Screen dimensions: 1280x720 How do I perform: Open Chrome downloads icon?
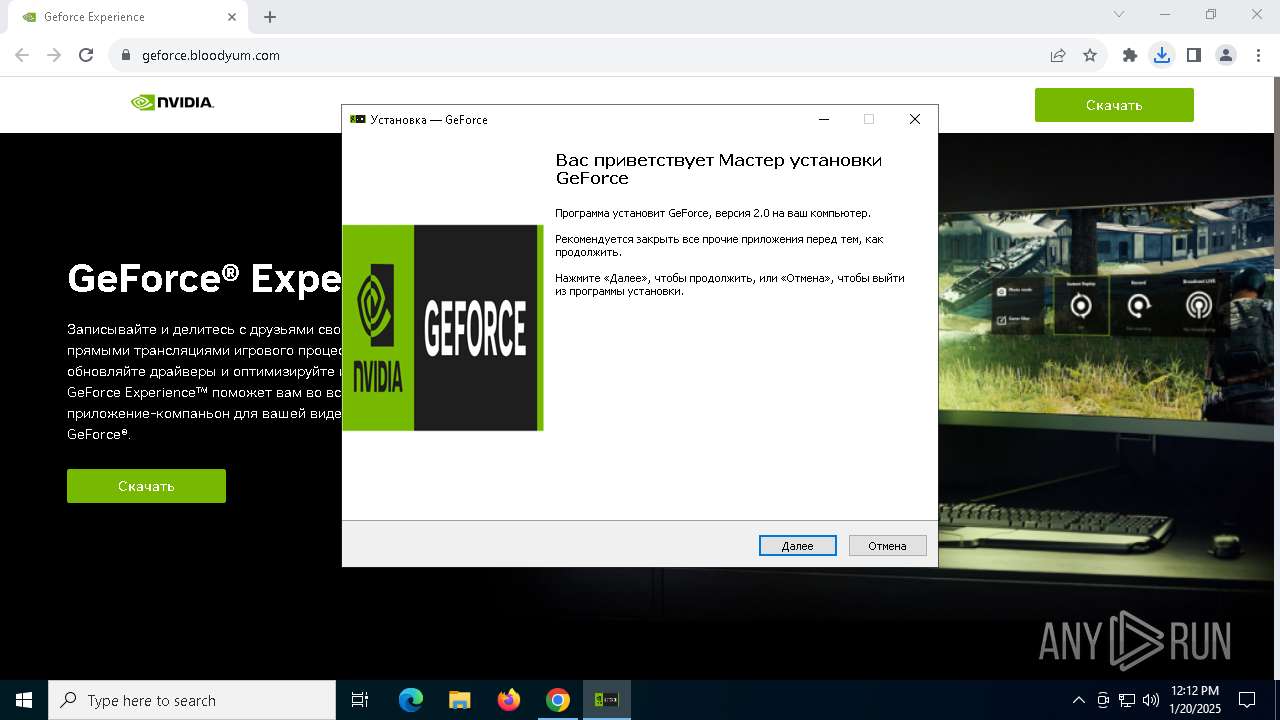[1161, 56]
